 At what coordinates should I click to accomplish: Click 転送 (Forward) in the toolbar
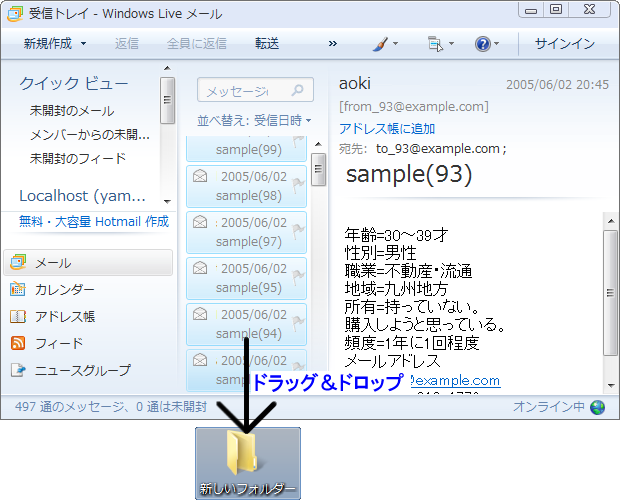[267, 44]
